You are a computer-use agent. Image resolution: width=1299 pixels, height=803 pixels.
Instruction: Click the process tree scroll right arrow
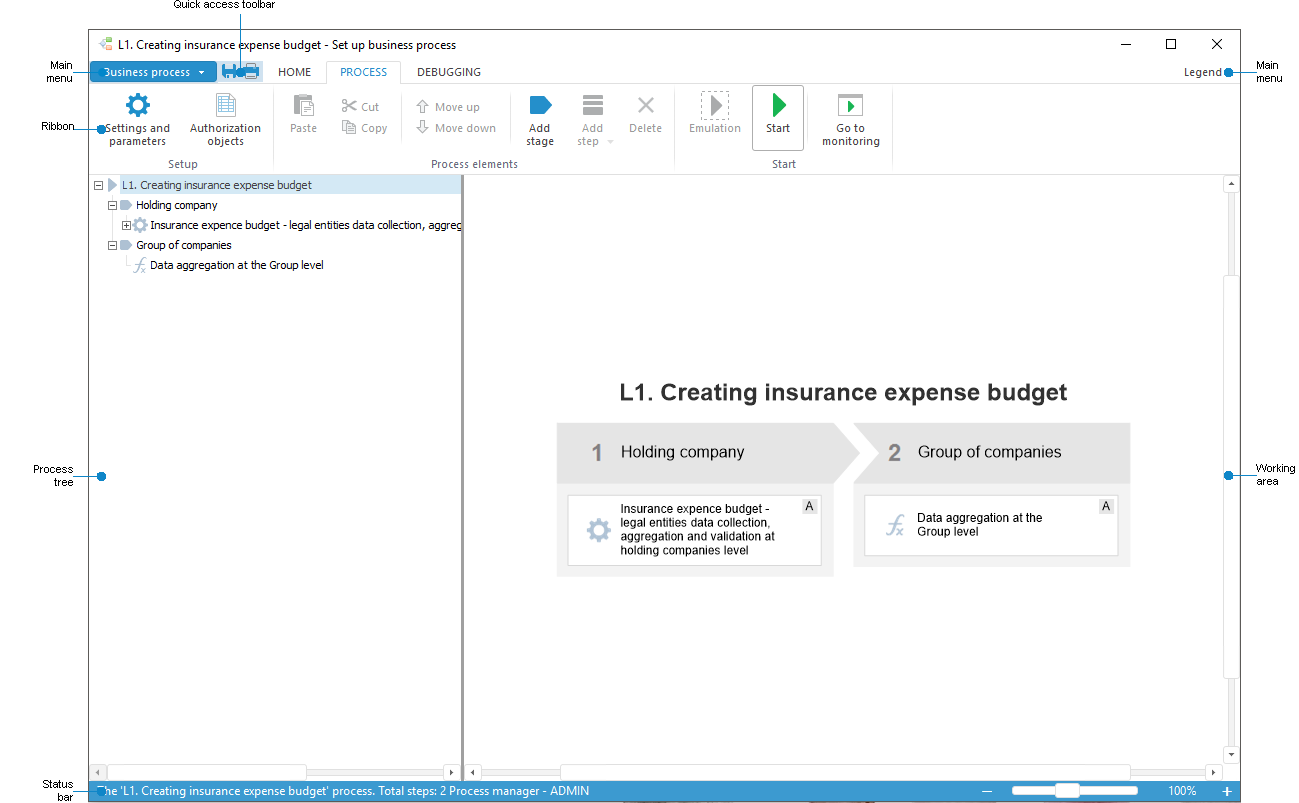(x=451, y=772)
